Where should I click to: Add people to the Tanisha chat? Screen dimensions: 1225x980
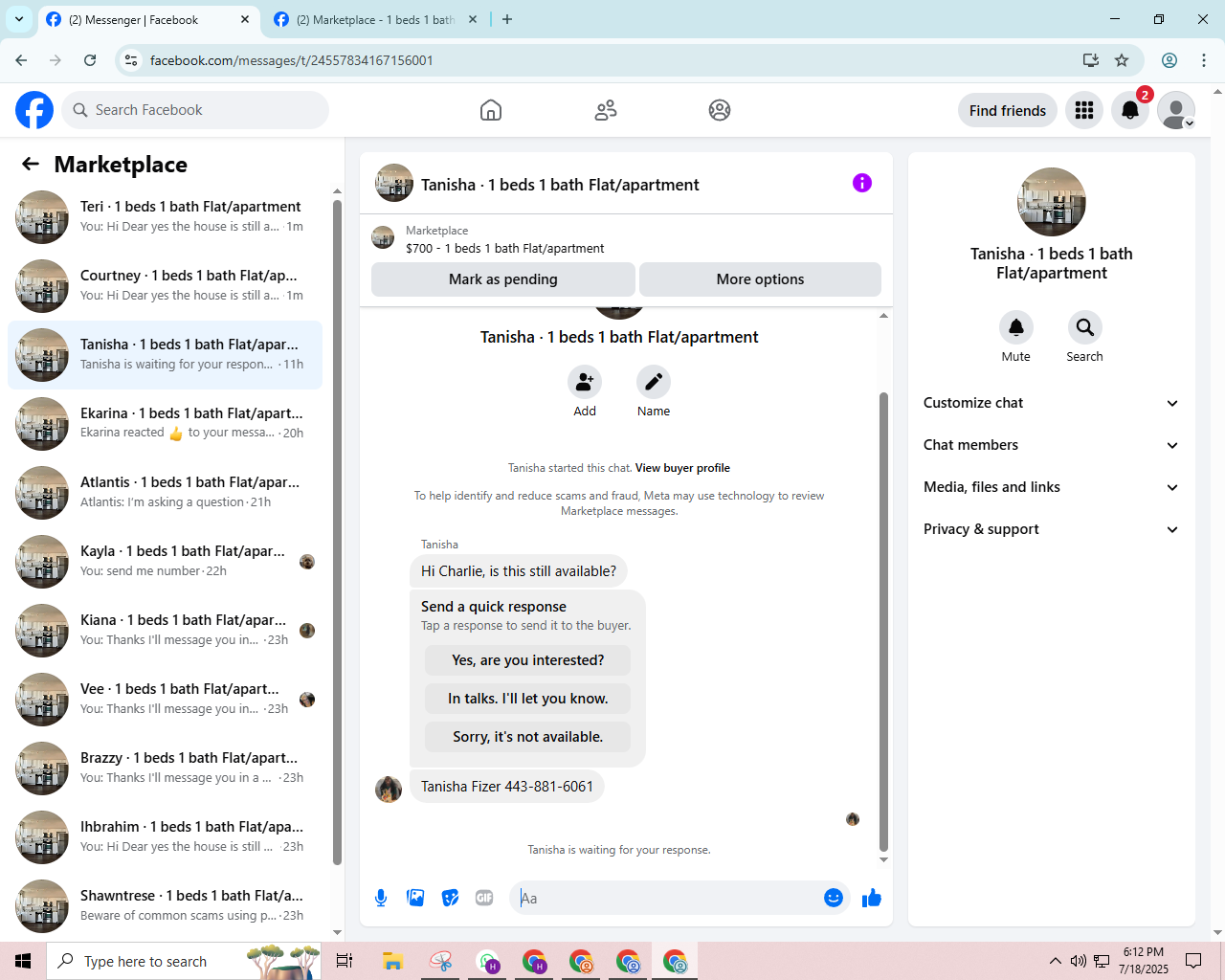(x=585, y=382)
